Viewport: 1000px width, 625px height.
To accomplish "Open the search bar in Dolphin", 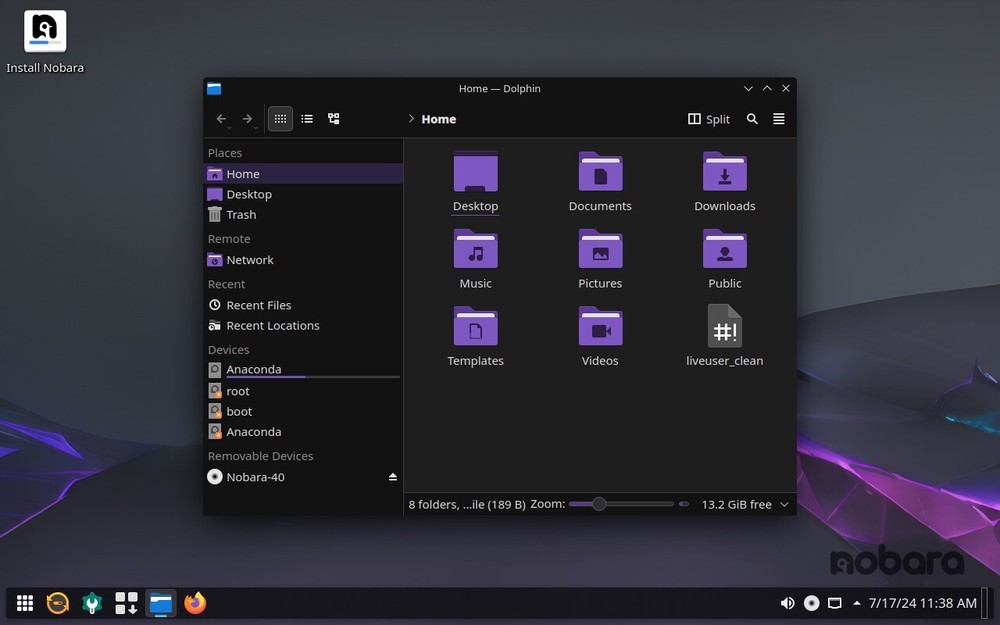I will pos(752,118).
